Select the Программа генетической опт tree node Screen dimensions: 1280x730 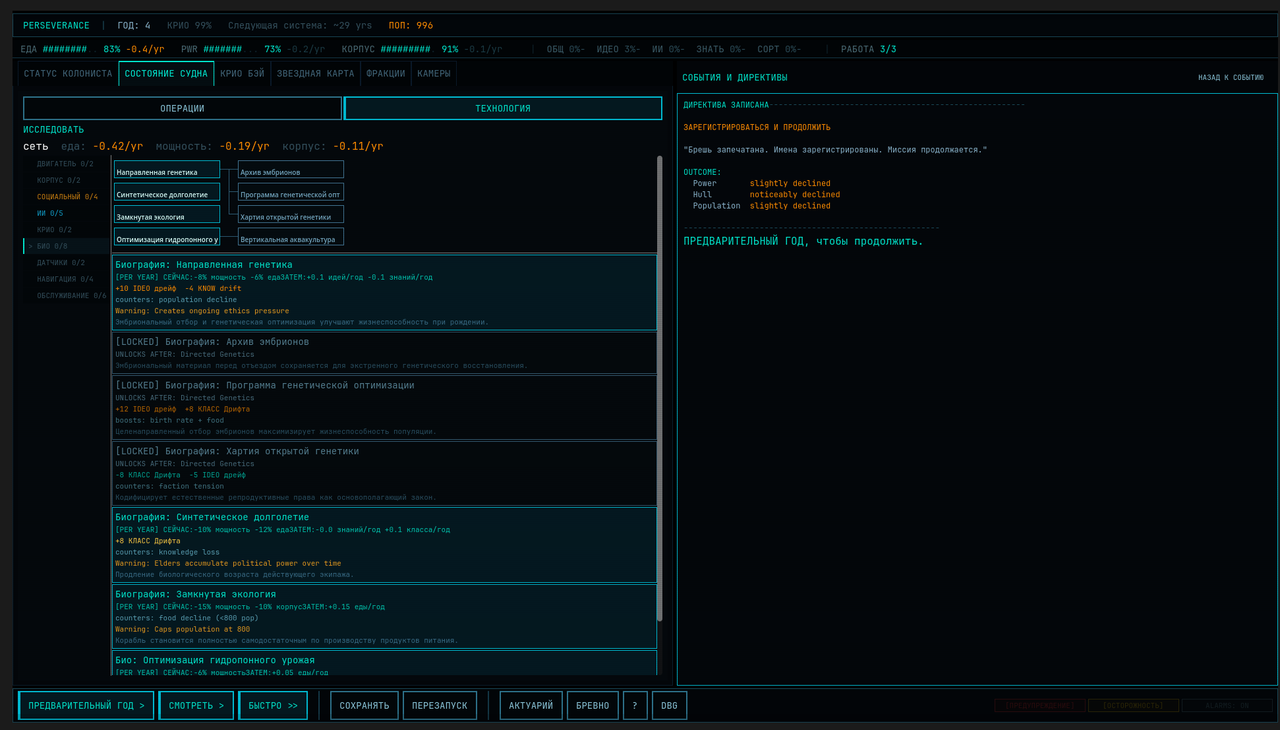tap(291, 192)
